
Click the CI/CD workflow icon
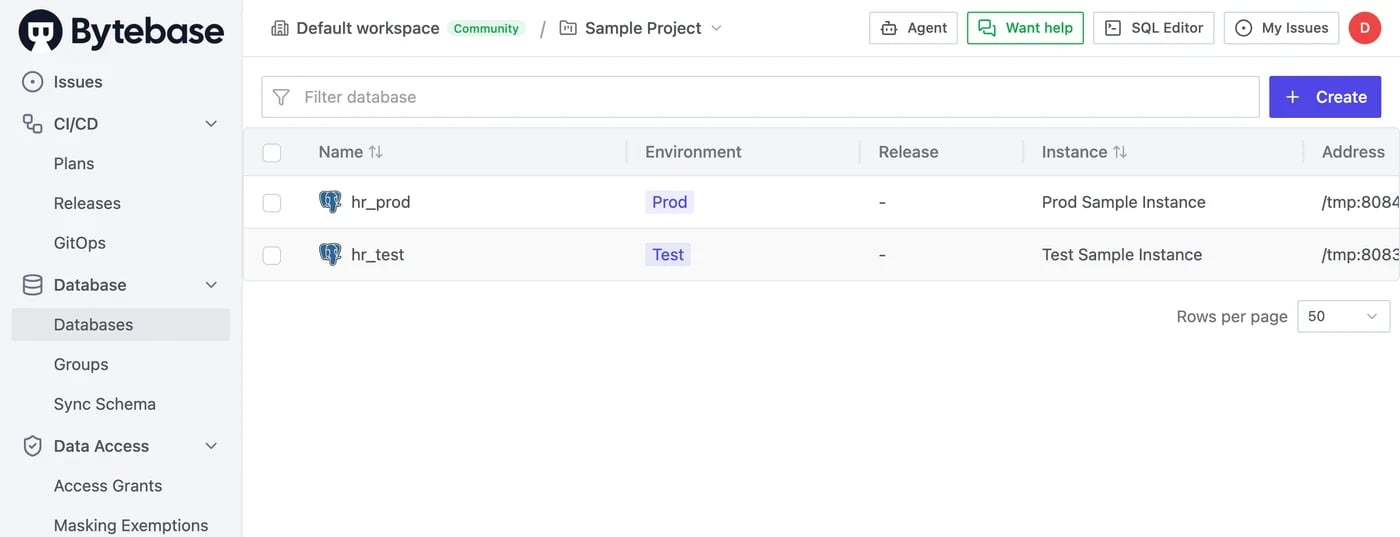click(33, 124)
